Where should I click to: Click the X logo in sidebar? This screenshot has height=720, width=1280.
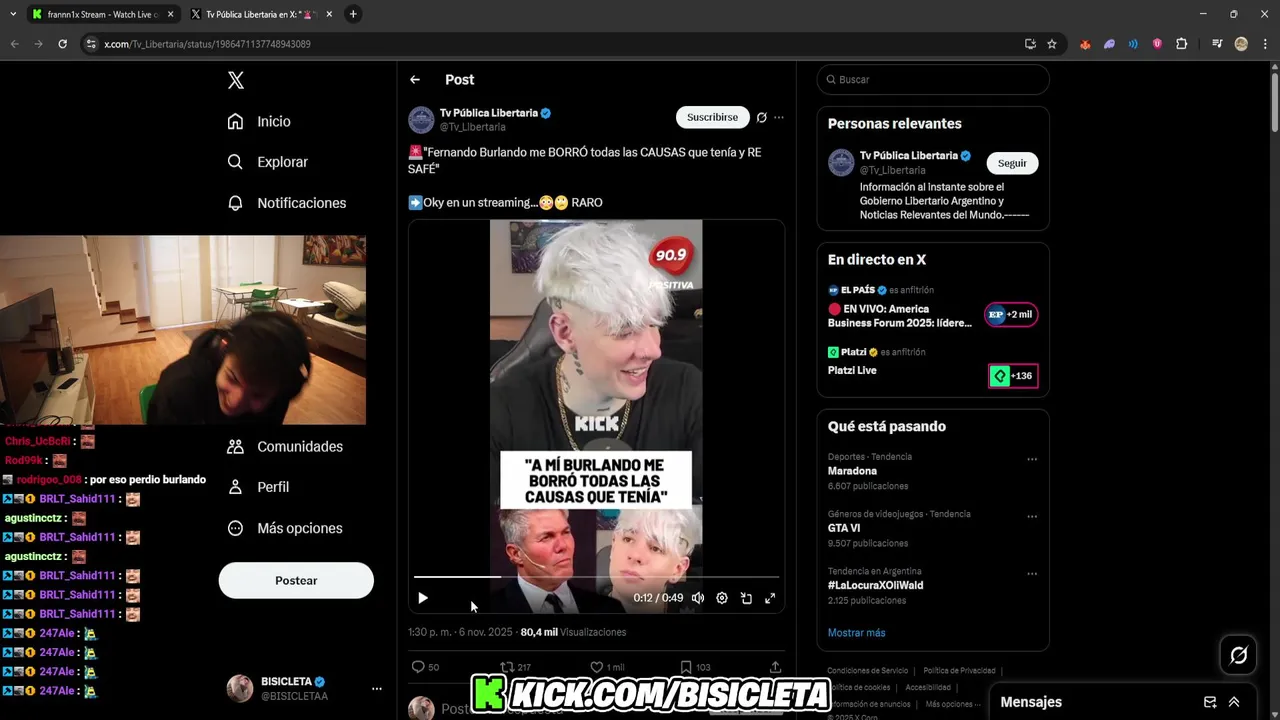point(236,80)
